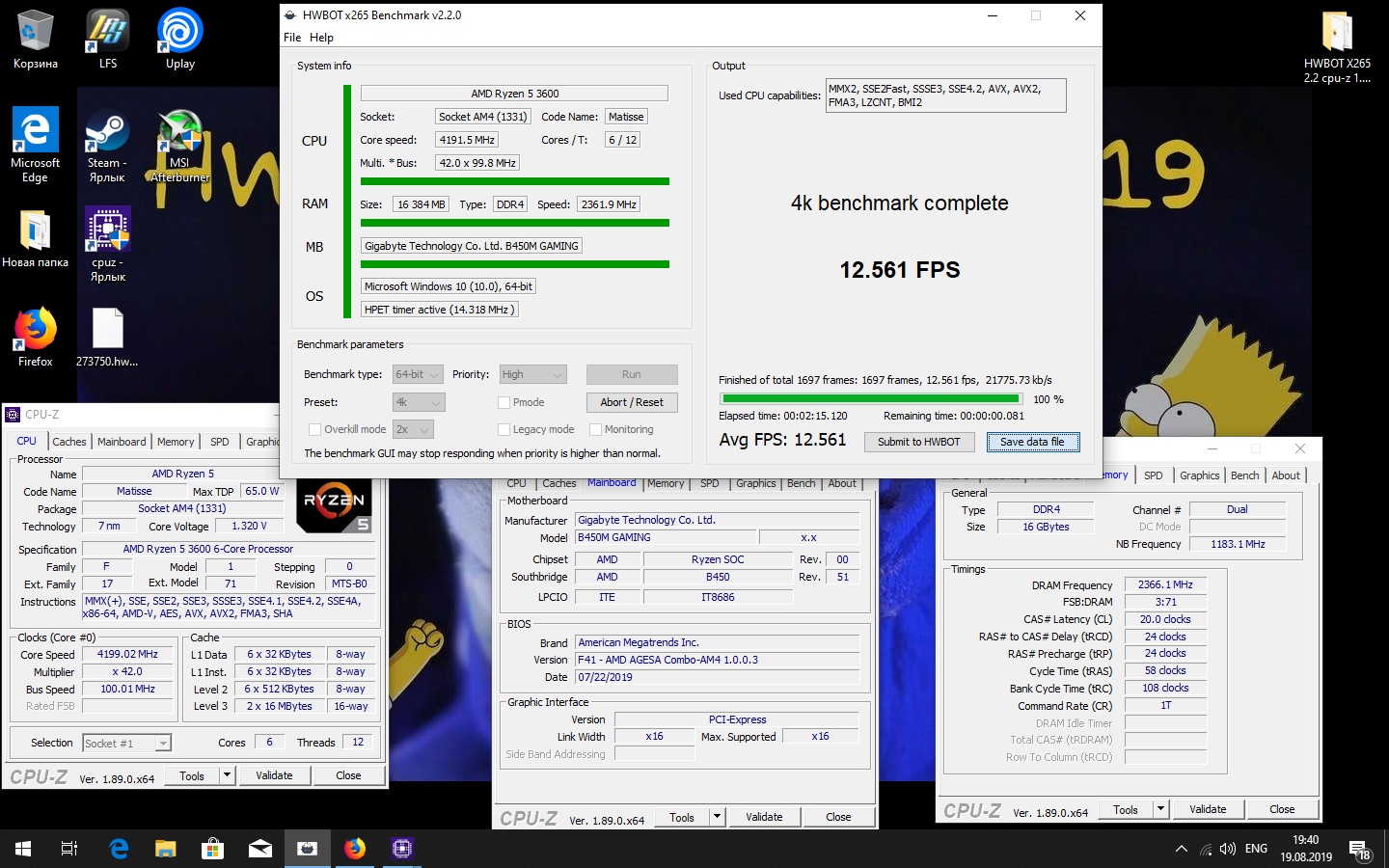This screenshot has height=868, width=1389.
Task: Click the Save data file button
Action: click(x=1032, y=442)
